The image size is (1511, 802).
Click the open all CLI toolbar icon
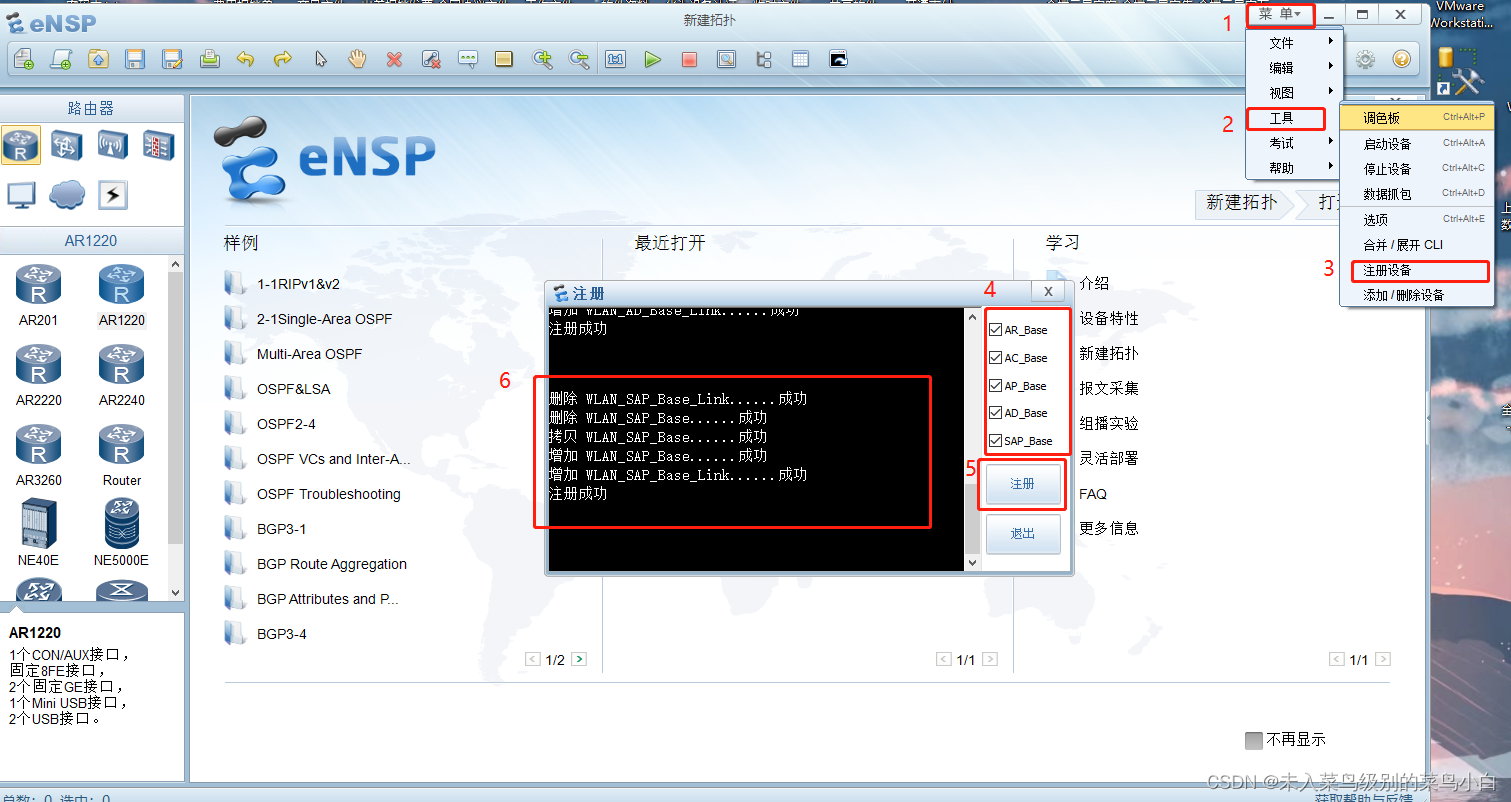click(x=838, y=59)
